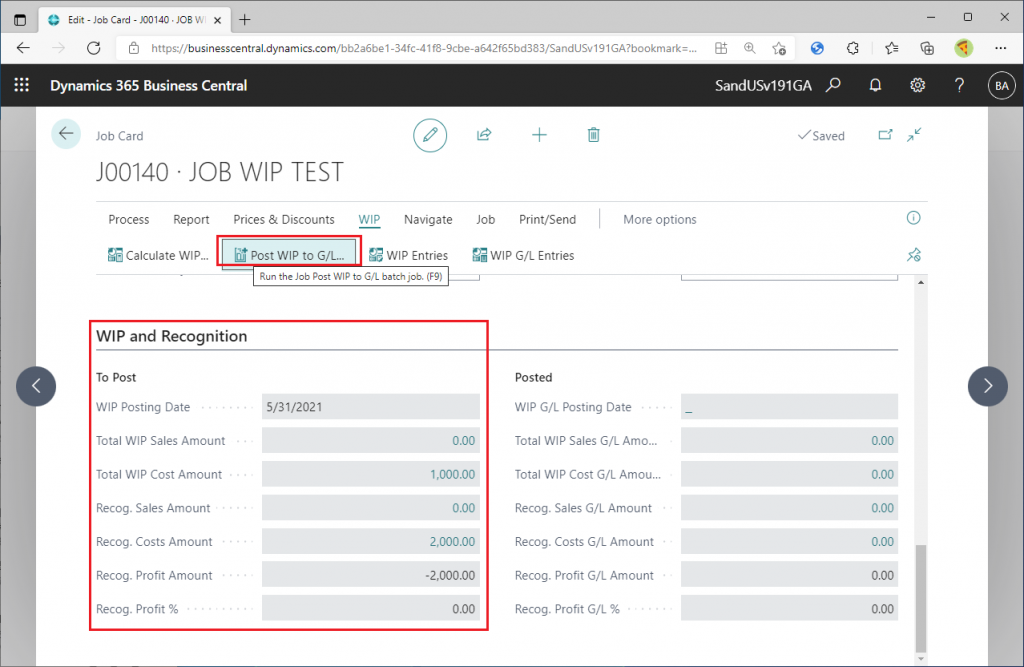Click the Recog. Profit G/L % field
This screenshot has height=667, width=1024.
[789, 610]
